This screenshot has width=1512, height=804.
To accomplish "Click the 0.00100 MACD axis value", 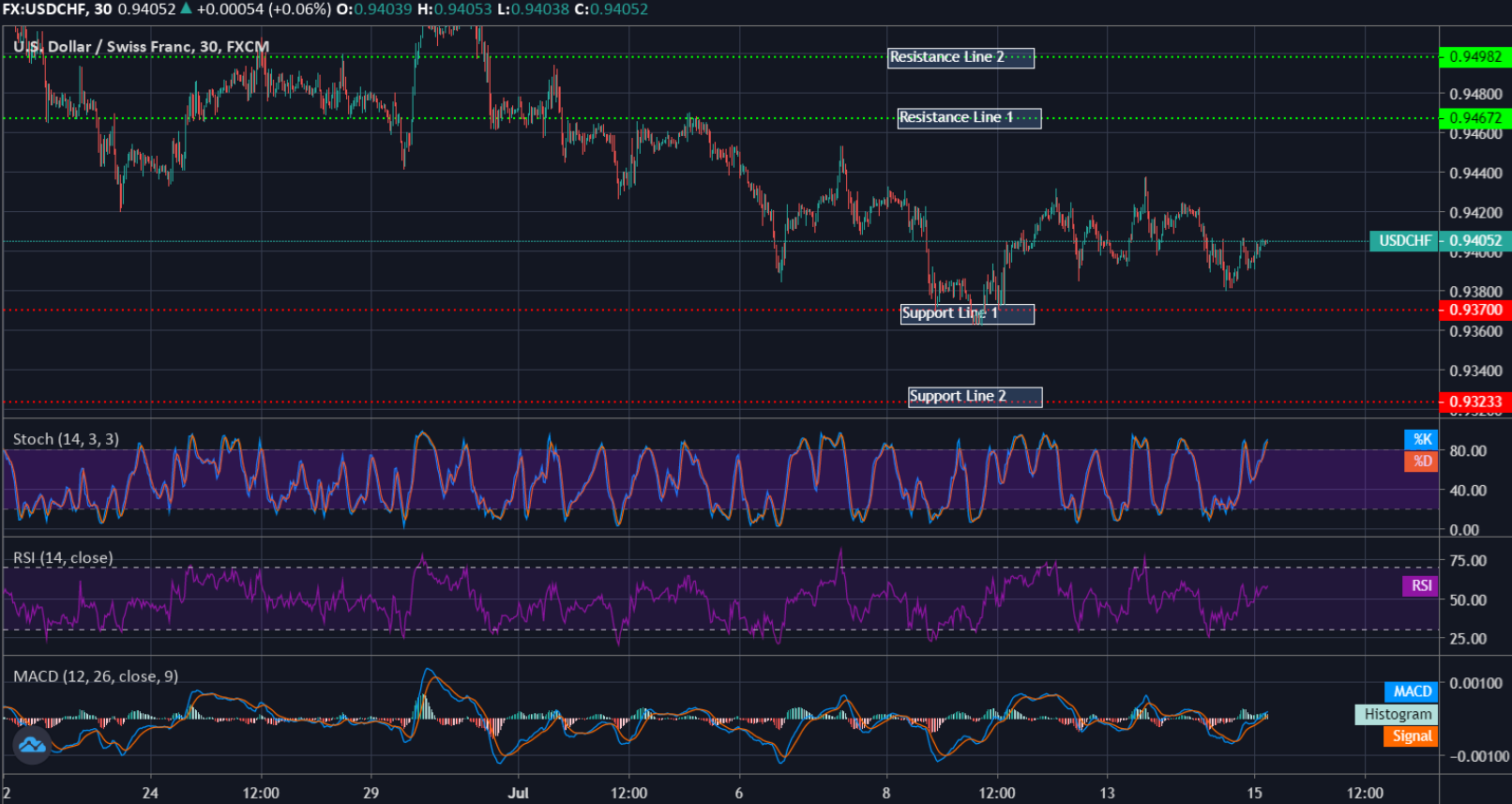I will 1475,683.
